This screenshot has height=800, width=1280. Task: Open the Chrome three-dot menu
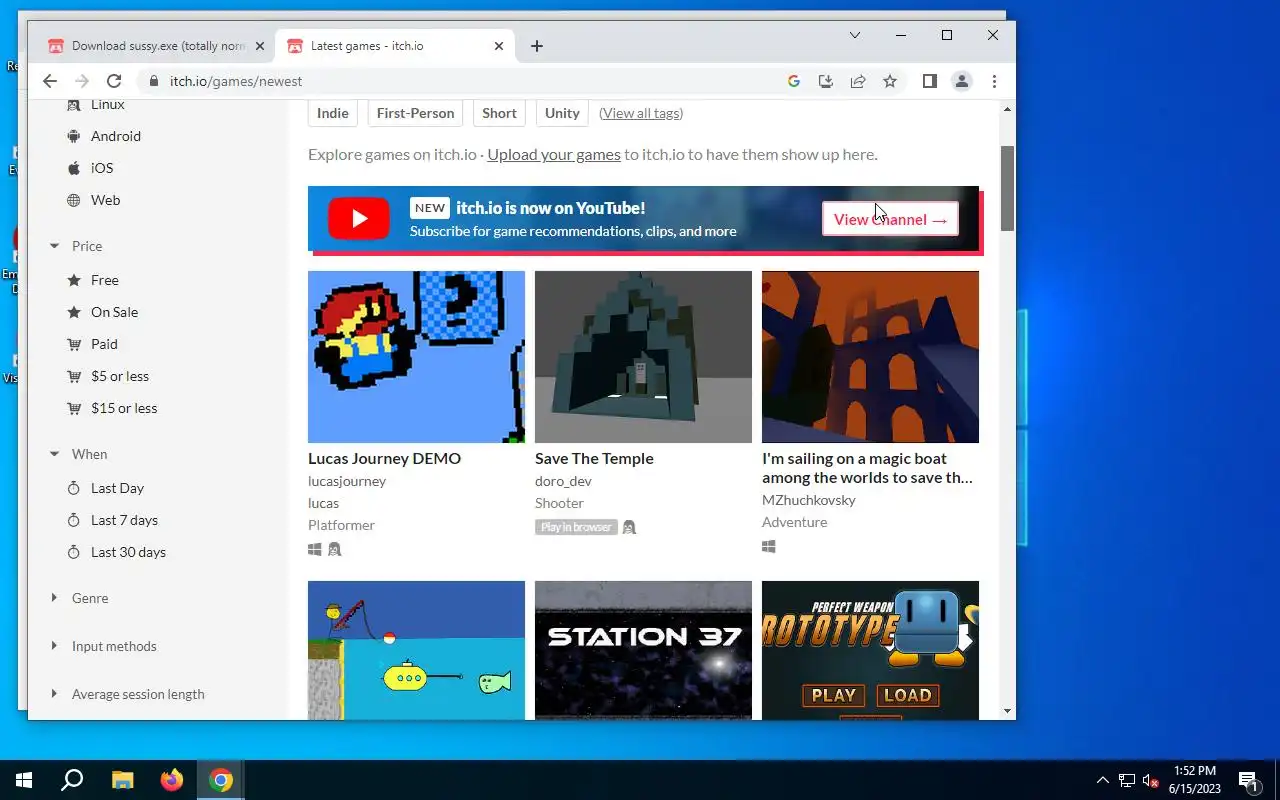pos(994,81)
